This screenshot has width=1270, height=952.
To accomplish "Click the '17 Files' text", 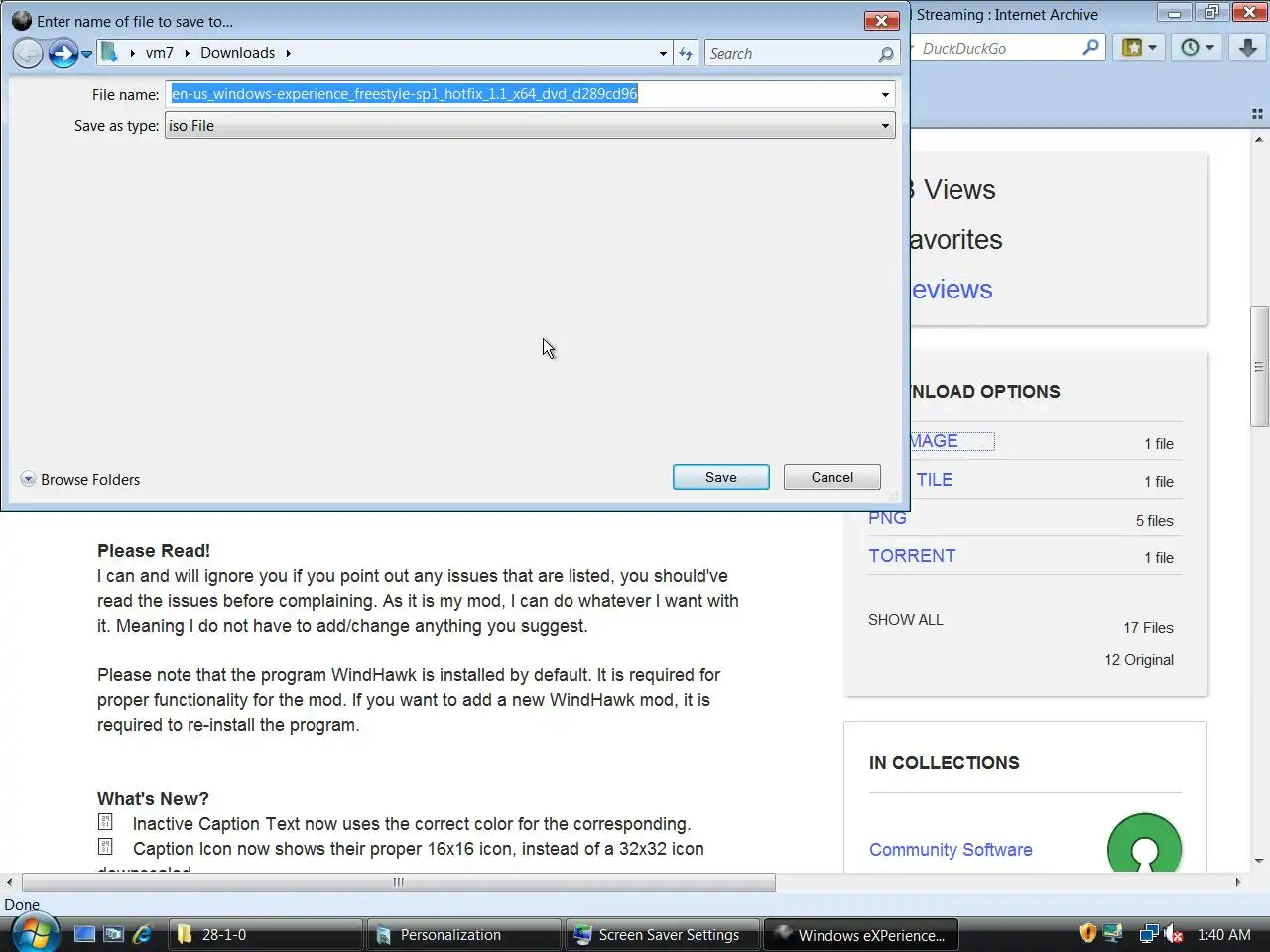I will [x=1148, y=628].
